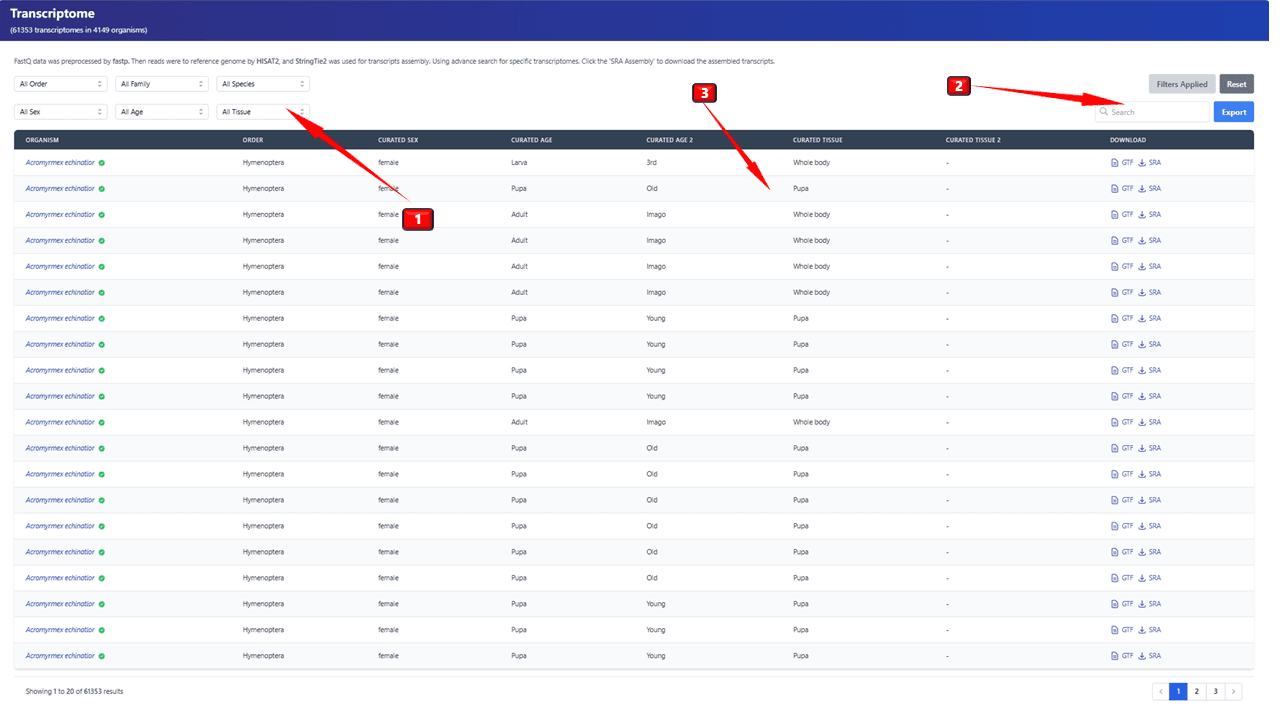Open the All Order dropdown

click(60, 84)
